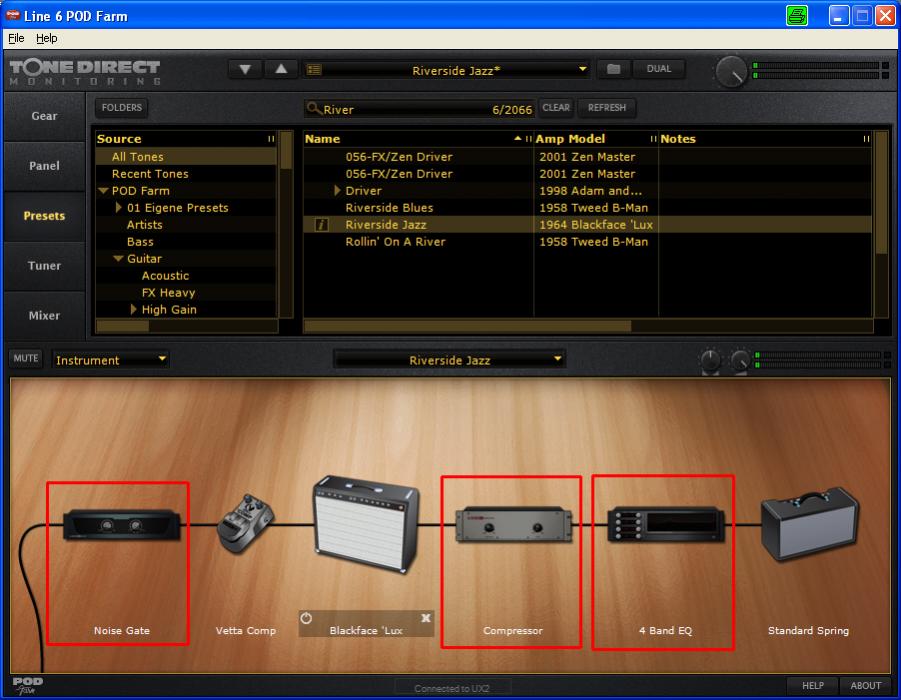Click the ABOUT button at bottom

[x=865, y=685]
